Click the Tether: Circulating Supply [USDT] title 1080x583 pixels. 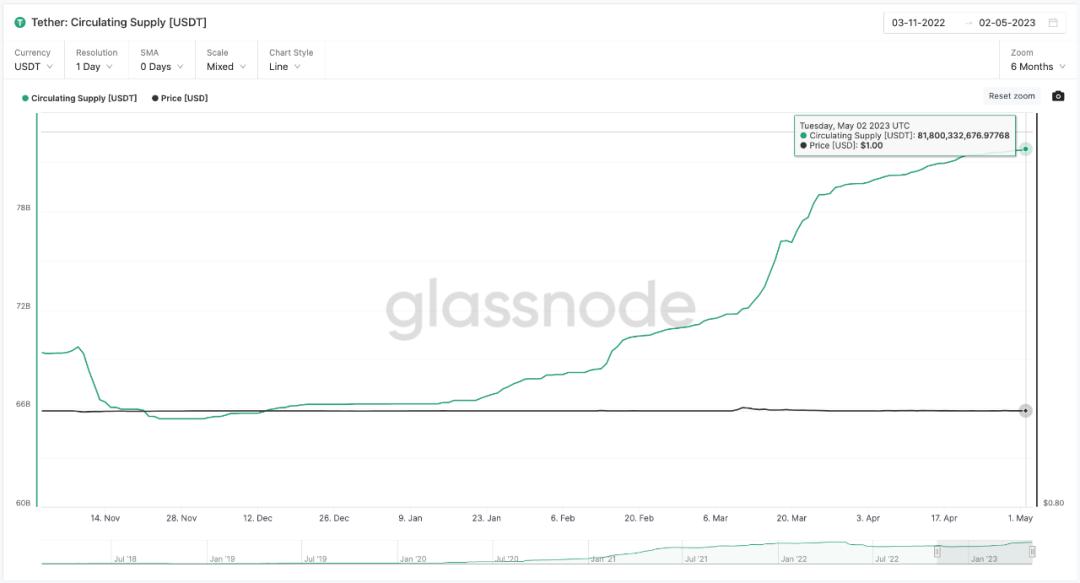click(118, 22)
